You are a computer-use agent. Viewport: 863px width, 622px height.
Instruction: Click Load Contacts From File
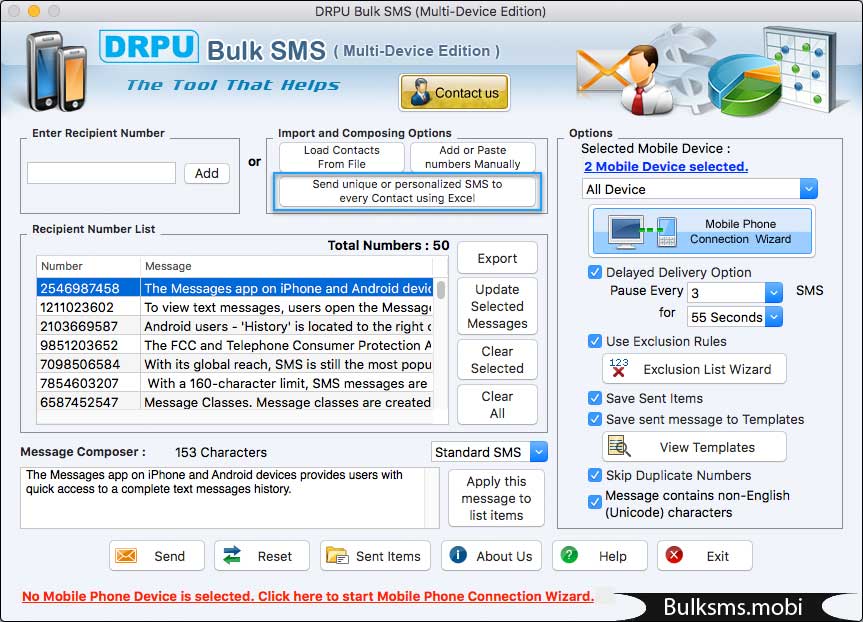tap(341, 157)
